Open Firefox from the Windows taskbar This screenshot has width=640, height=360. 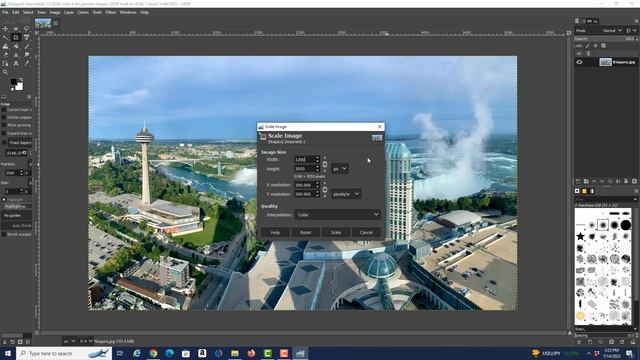[251, 353]
